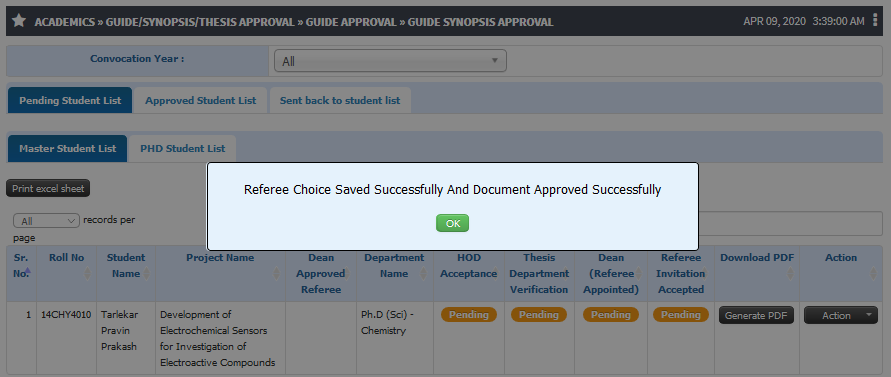Screen dimensions: 891x377
Task: Sort the Student Name column
Action: tap(147, 274)
